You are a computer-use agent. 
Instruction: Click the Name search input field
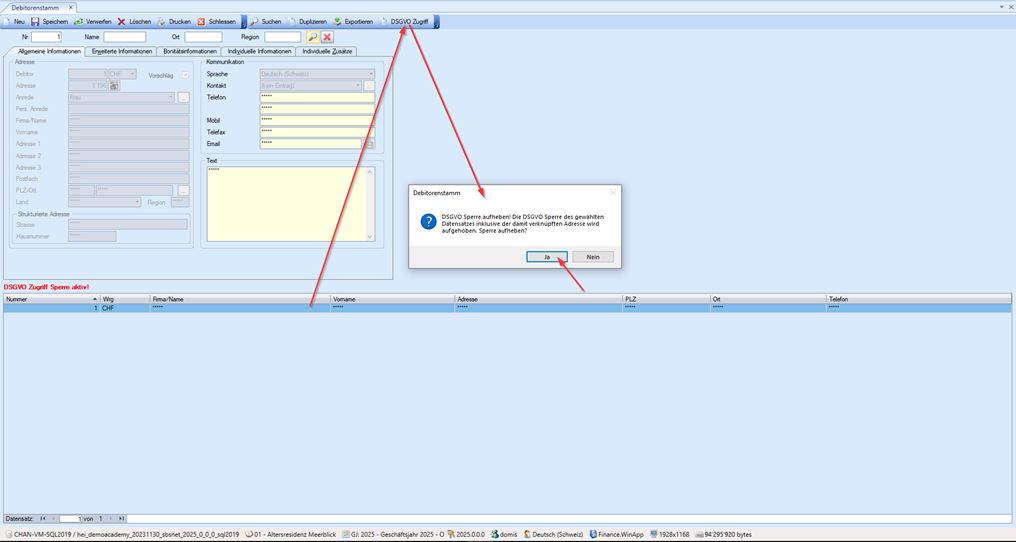[124, 37]
